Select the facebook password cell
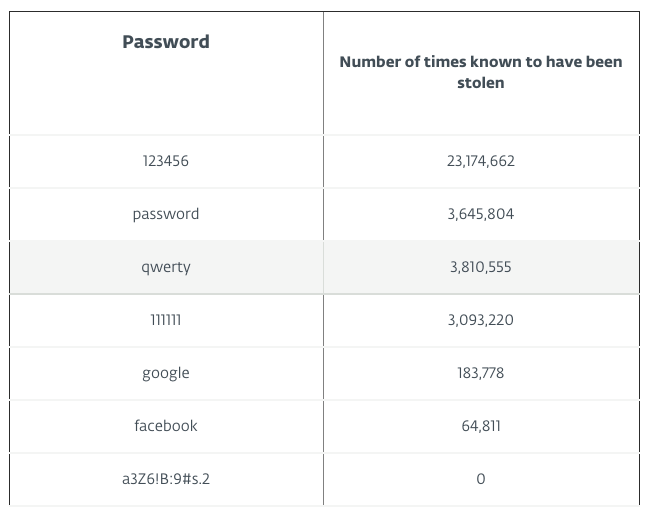This screenshot has height=518, width=649. [166, 426]
